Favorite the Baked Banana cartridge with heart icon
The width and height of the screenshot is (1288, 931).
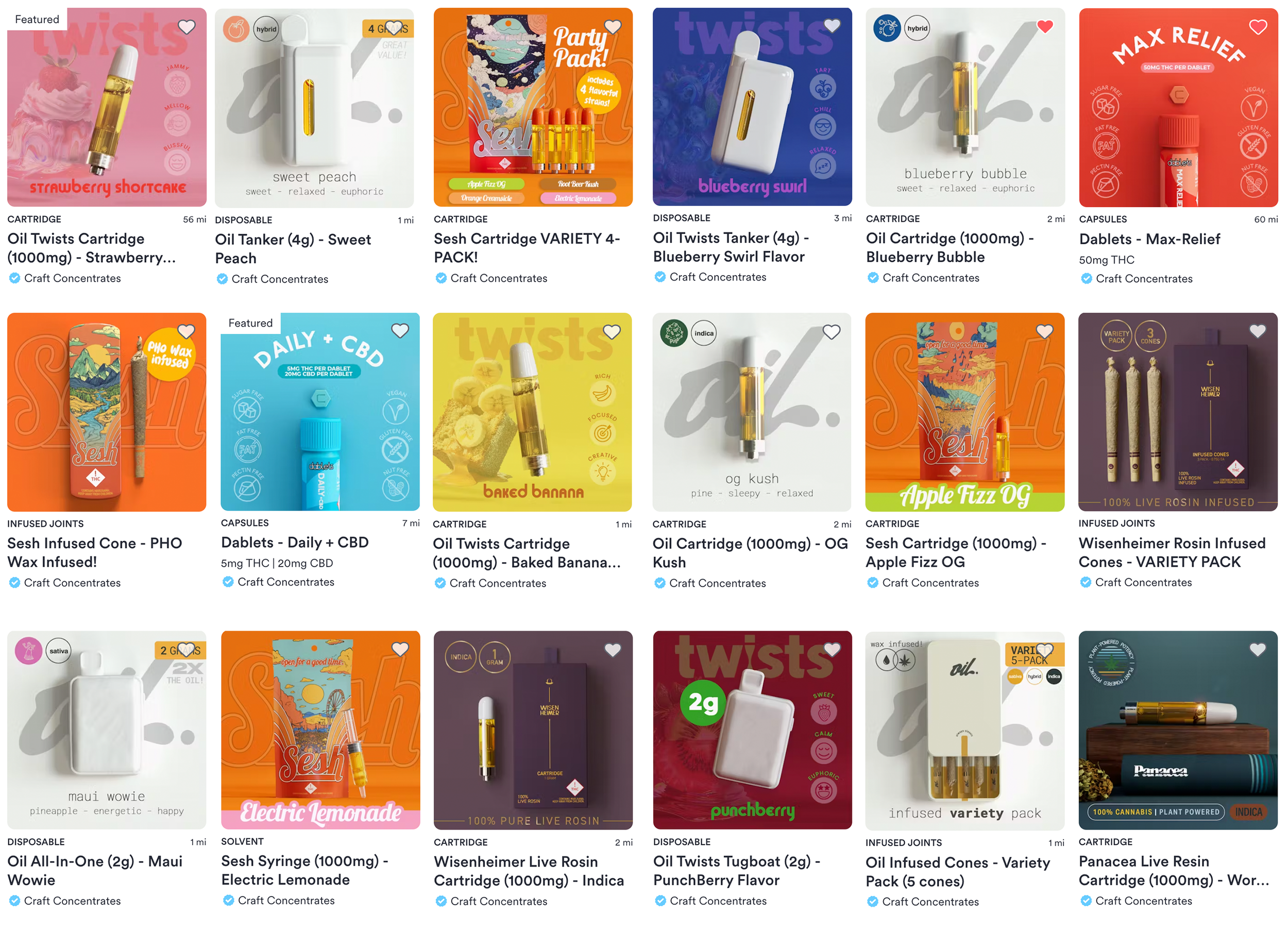(x=612, y=332)
